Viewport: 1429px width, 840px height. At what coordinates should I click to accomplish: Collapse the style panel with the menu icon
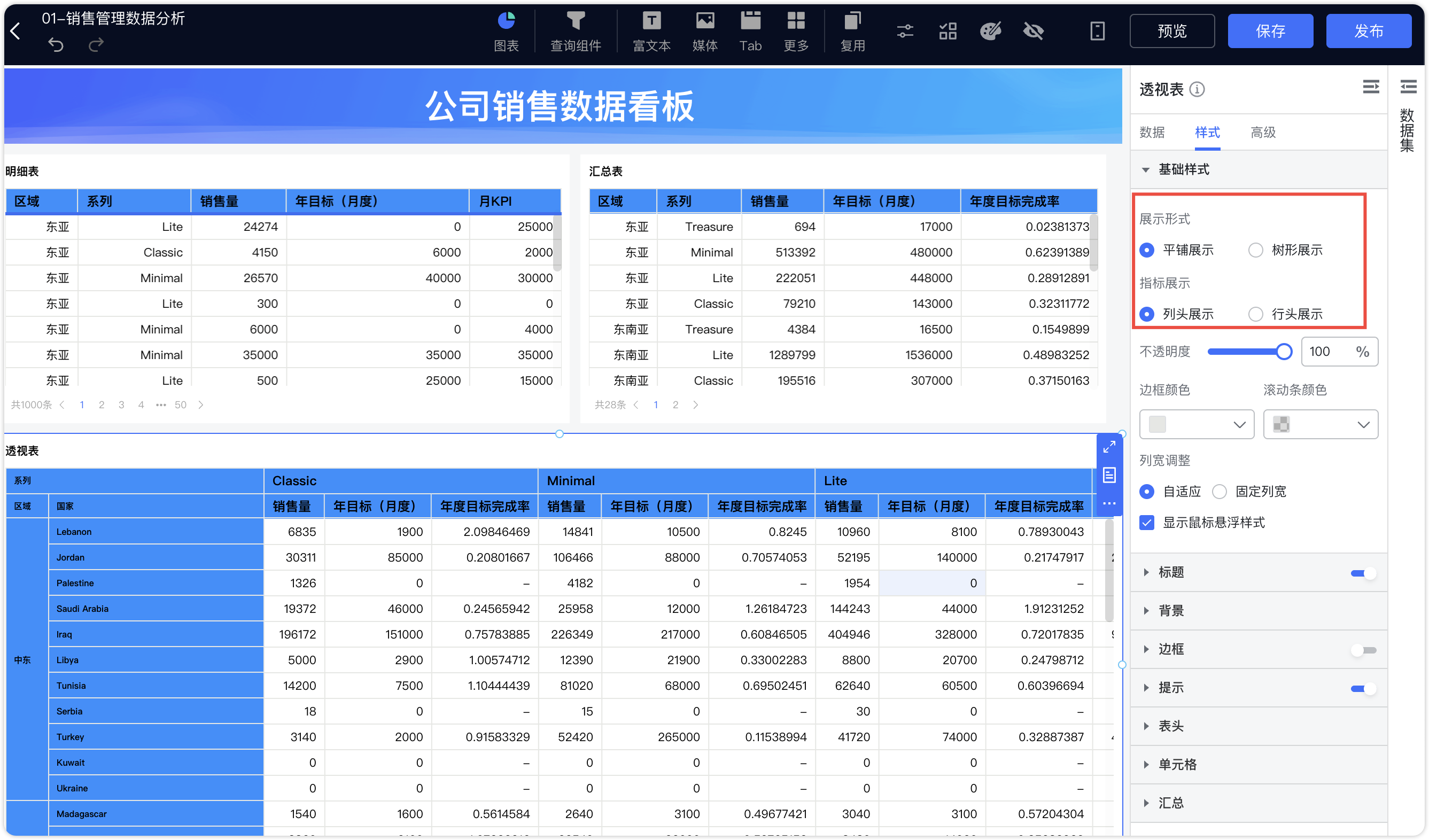(x=1371, y=87)
